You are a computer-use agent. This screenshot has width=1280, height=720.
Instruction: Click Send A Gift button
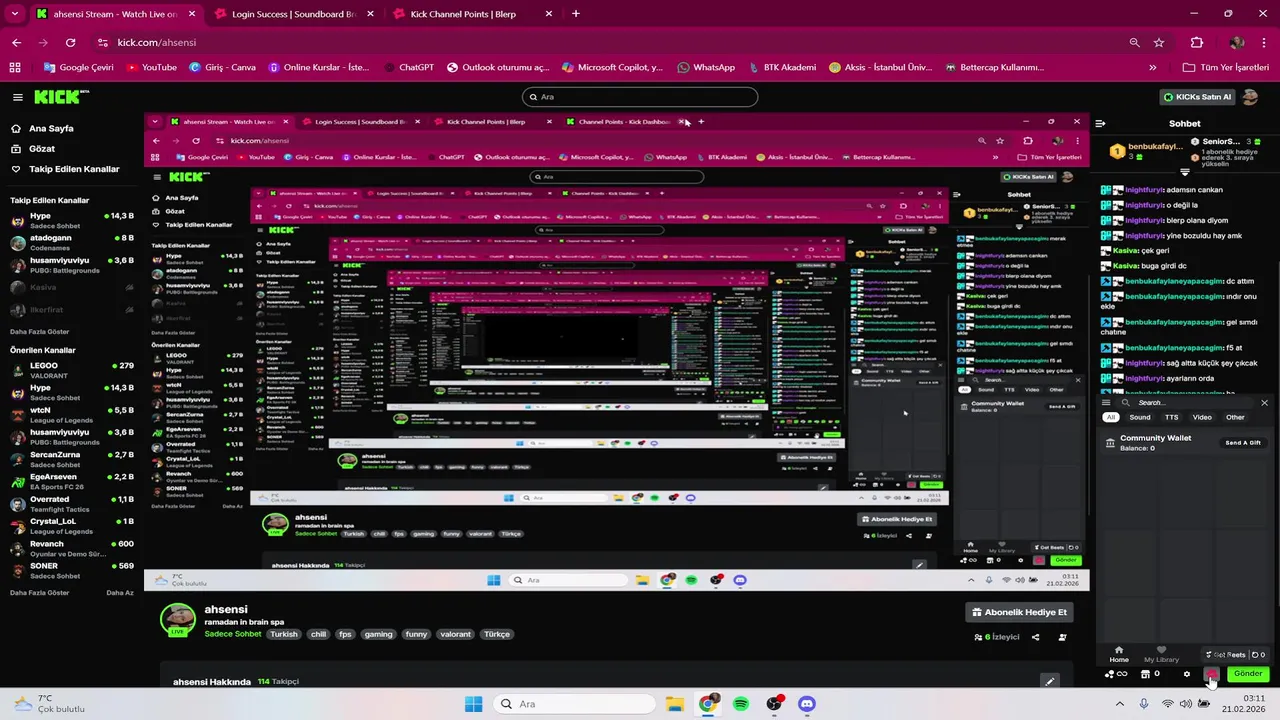[1243, 442]
